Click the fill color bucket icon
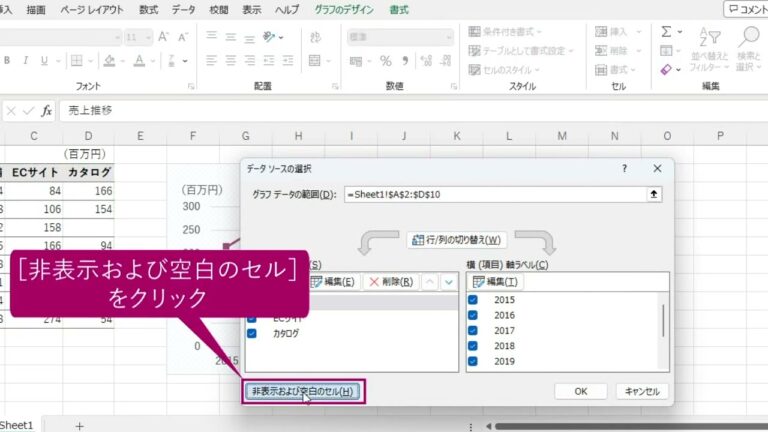The height and width of the screenshot is (432, 768). tap(109, 60)
